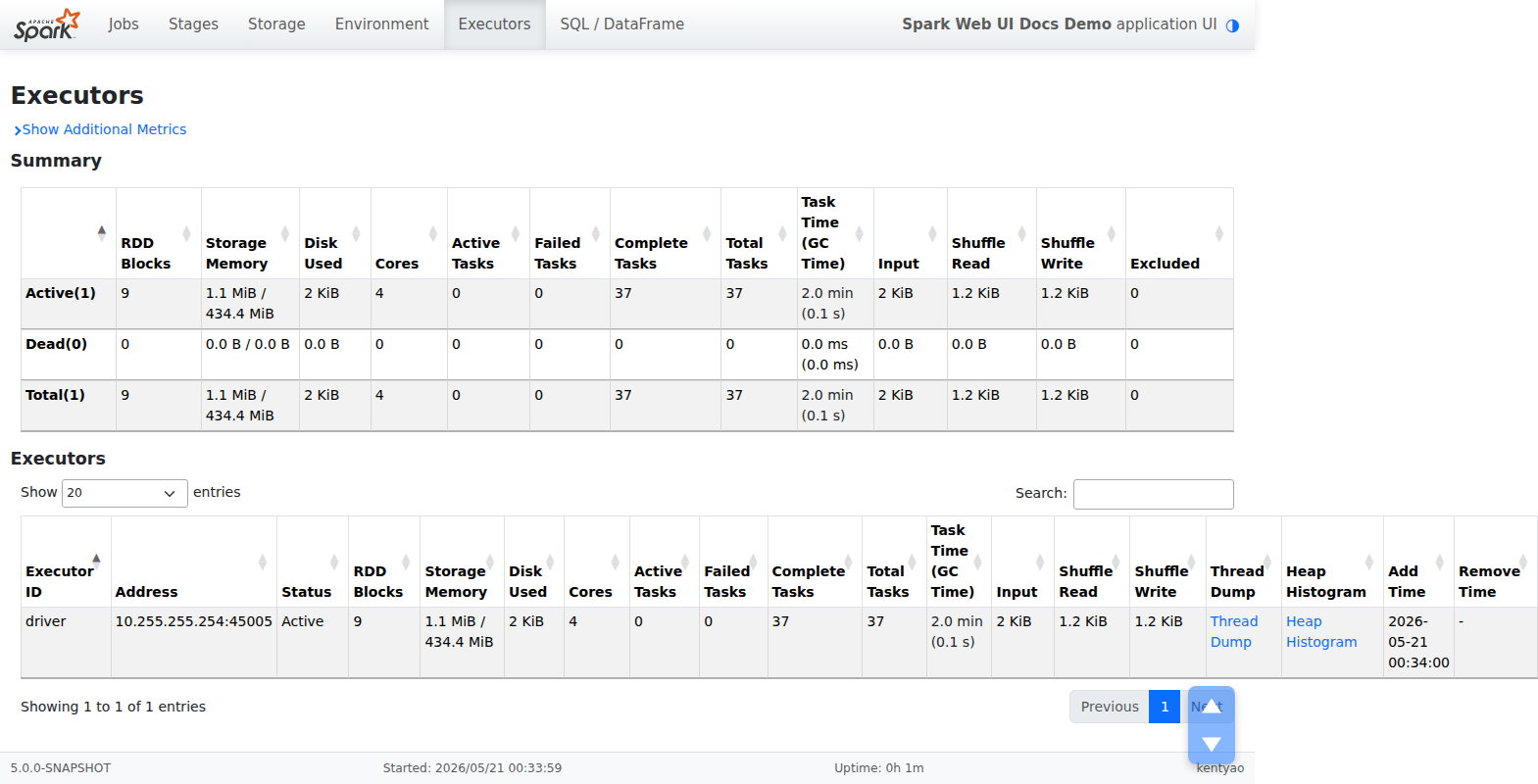Sort Executors table by Status

point(313,562)
